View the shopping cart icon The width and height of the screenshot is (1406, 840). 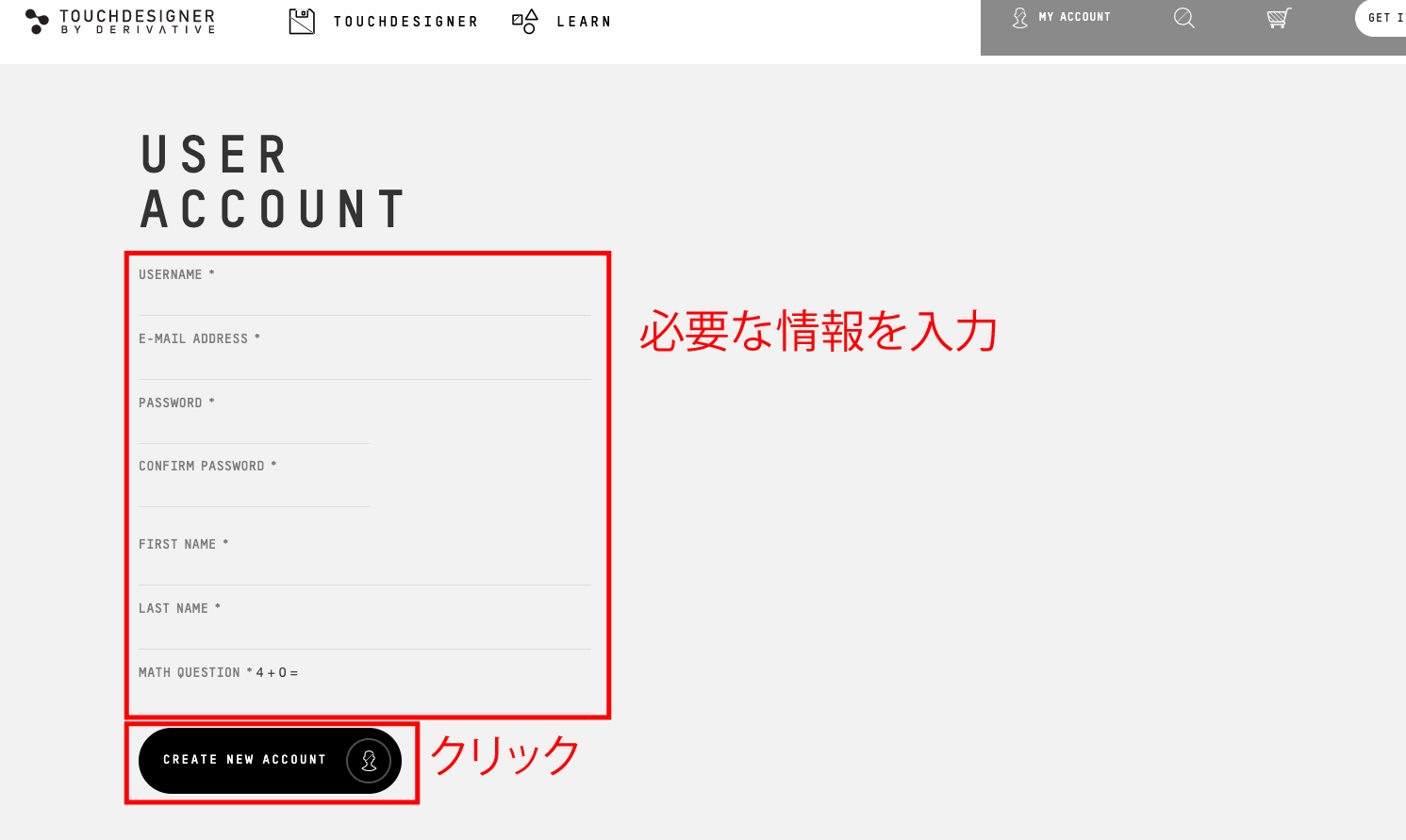tap(1279, 18)
